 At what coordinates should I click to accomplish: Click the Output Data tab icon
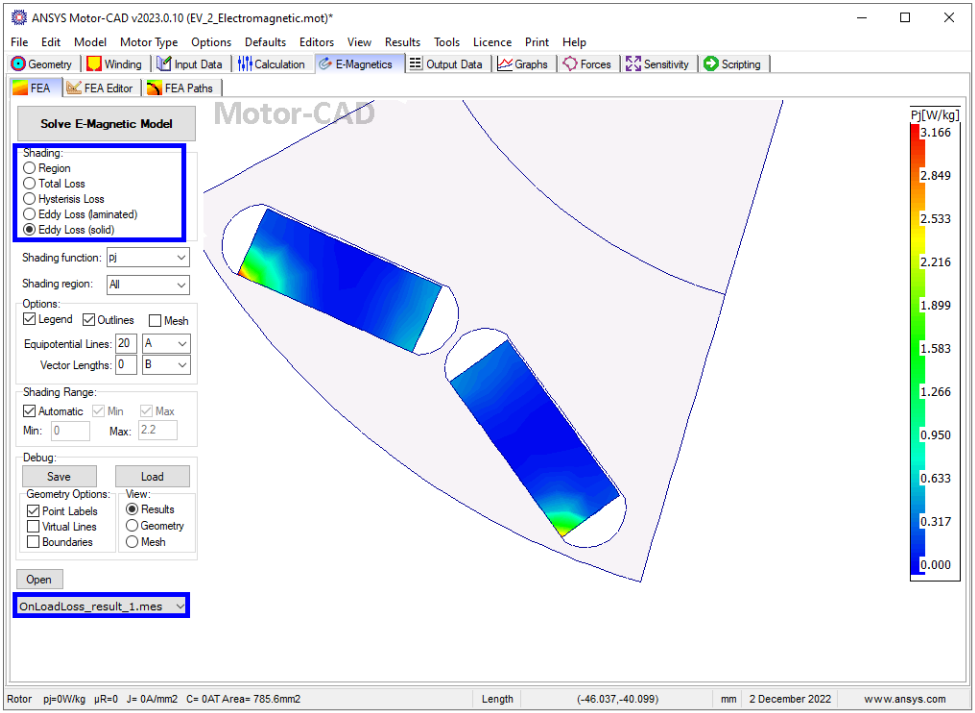pos(415,63)
